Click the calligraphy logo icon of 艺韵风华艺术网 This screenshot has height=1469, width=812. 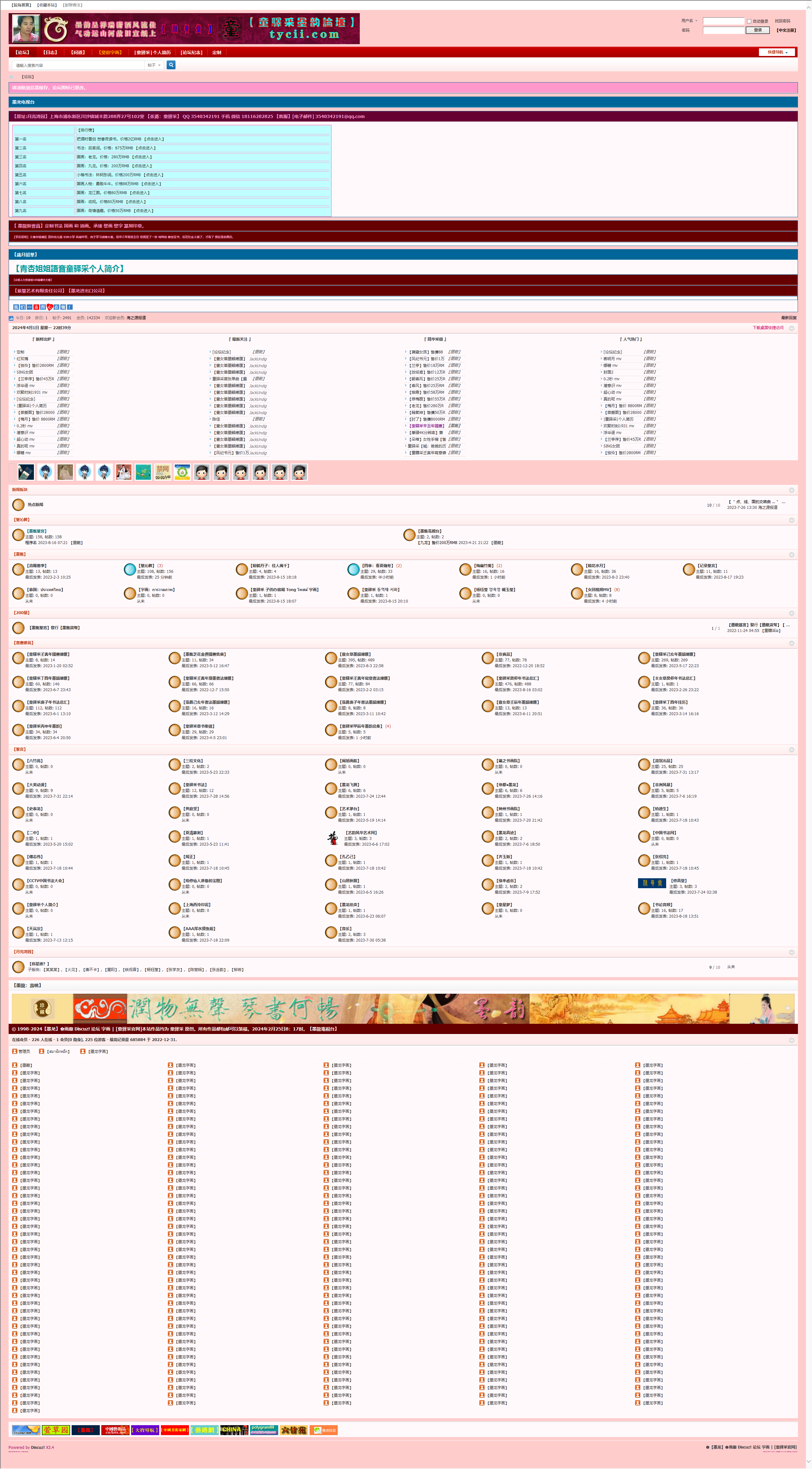332,838
